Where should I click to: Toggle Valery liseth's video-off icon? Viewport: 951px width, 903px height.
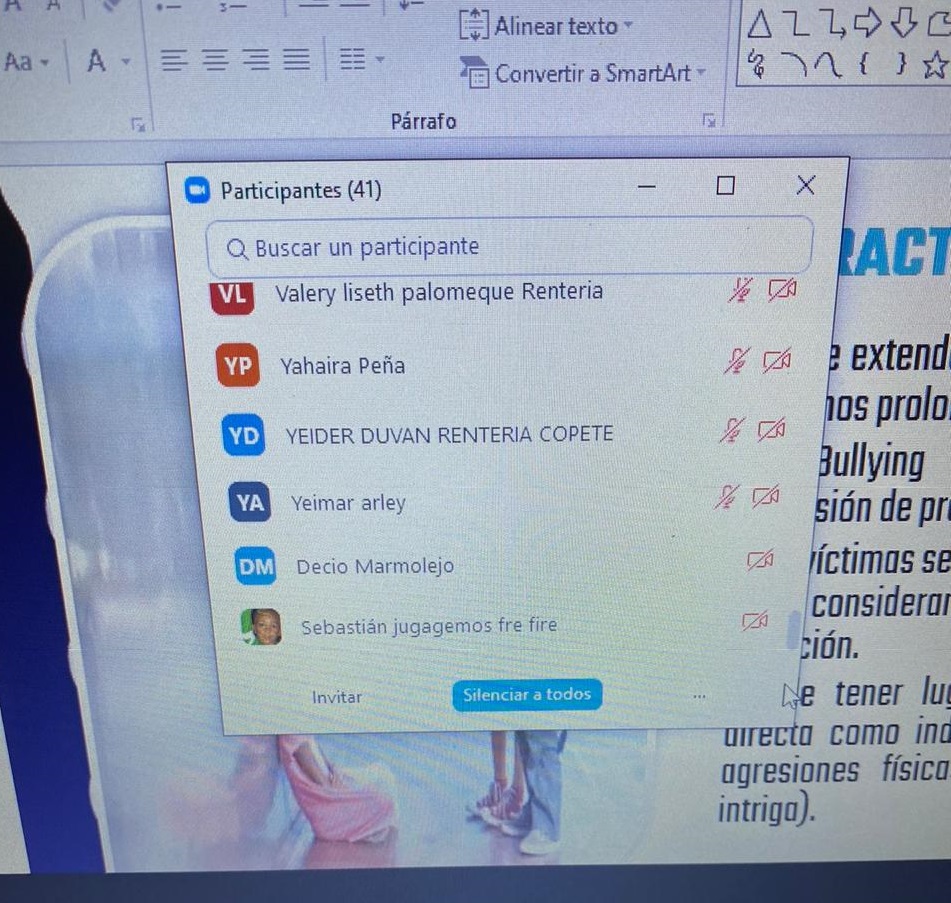[x=779, y=290]
